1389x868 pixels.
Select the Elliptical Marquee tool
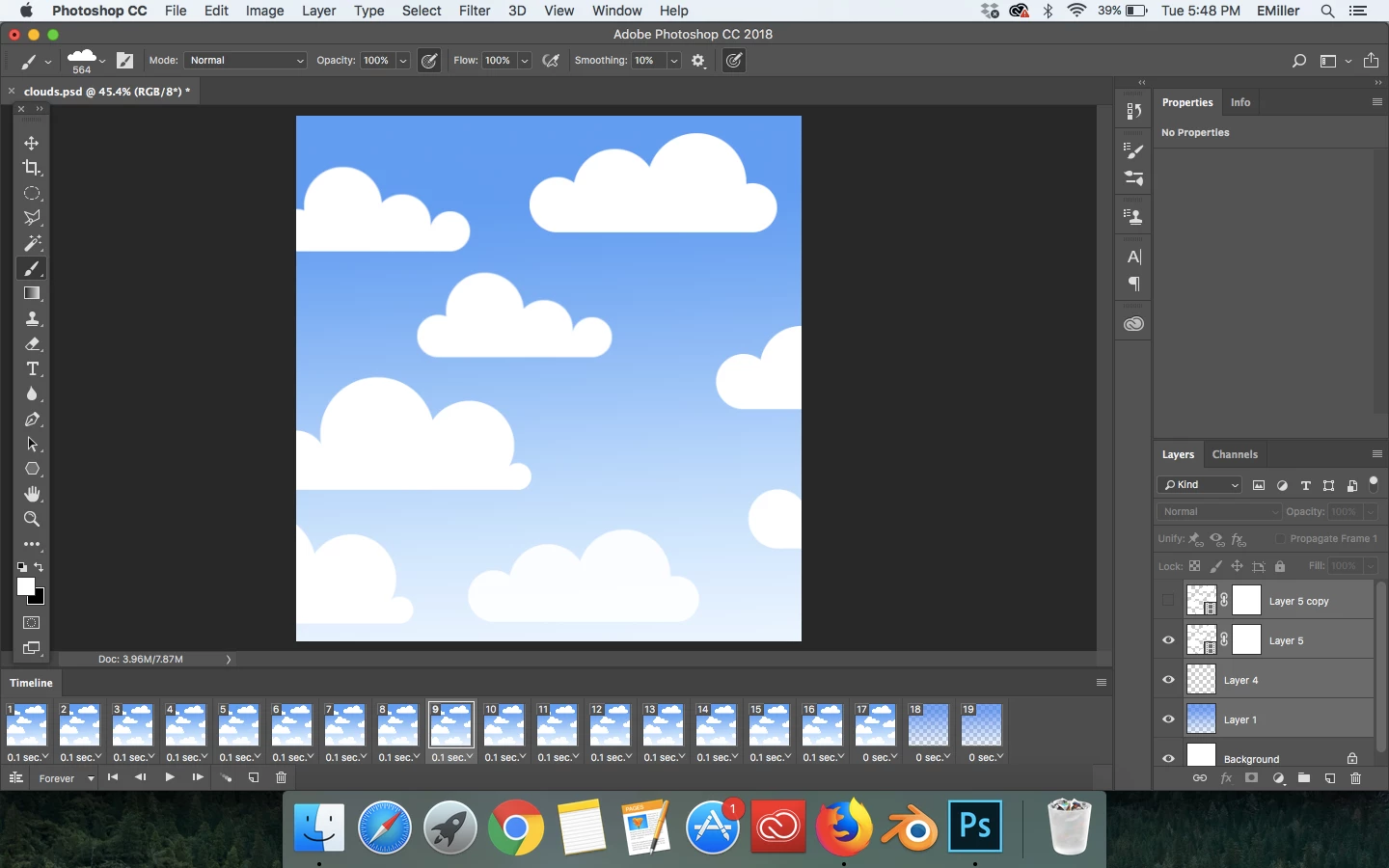point(32,193)
